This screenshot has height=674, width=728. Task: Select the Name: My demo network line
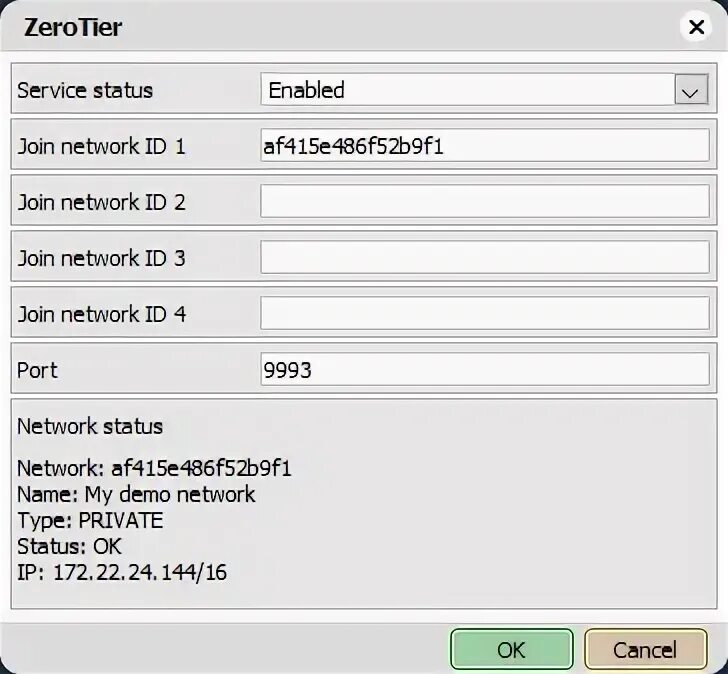[x=136, y=494]
